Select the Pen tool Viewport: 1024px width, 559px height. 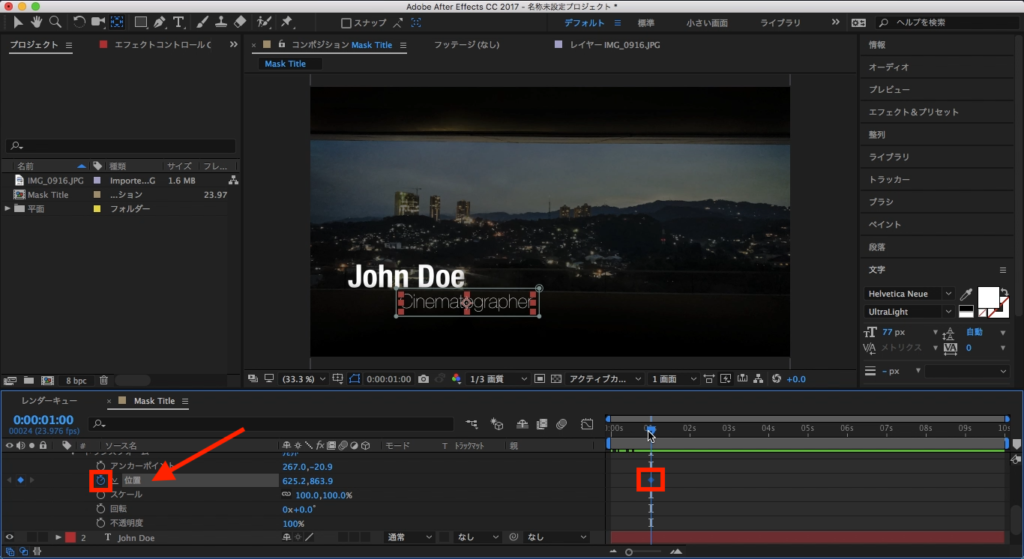pyautogui.click(x=159, y=22)
